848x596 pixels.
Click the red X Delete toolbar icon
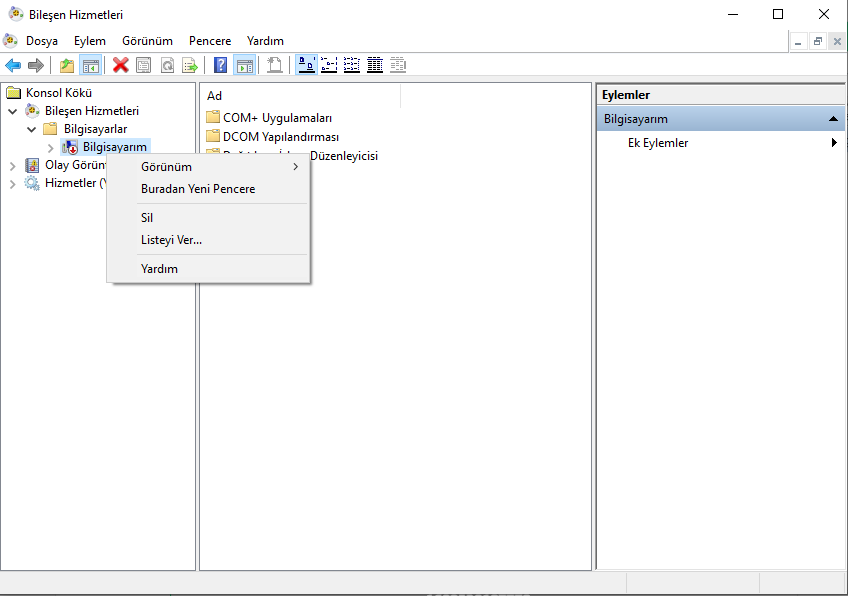pyautogui.click(x=120, y=65)
